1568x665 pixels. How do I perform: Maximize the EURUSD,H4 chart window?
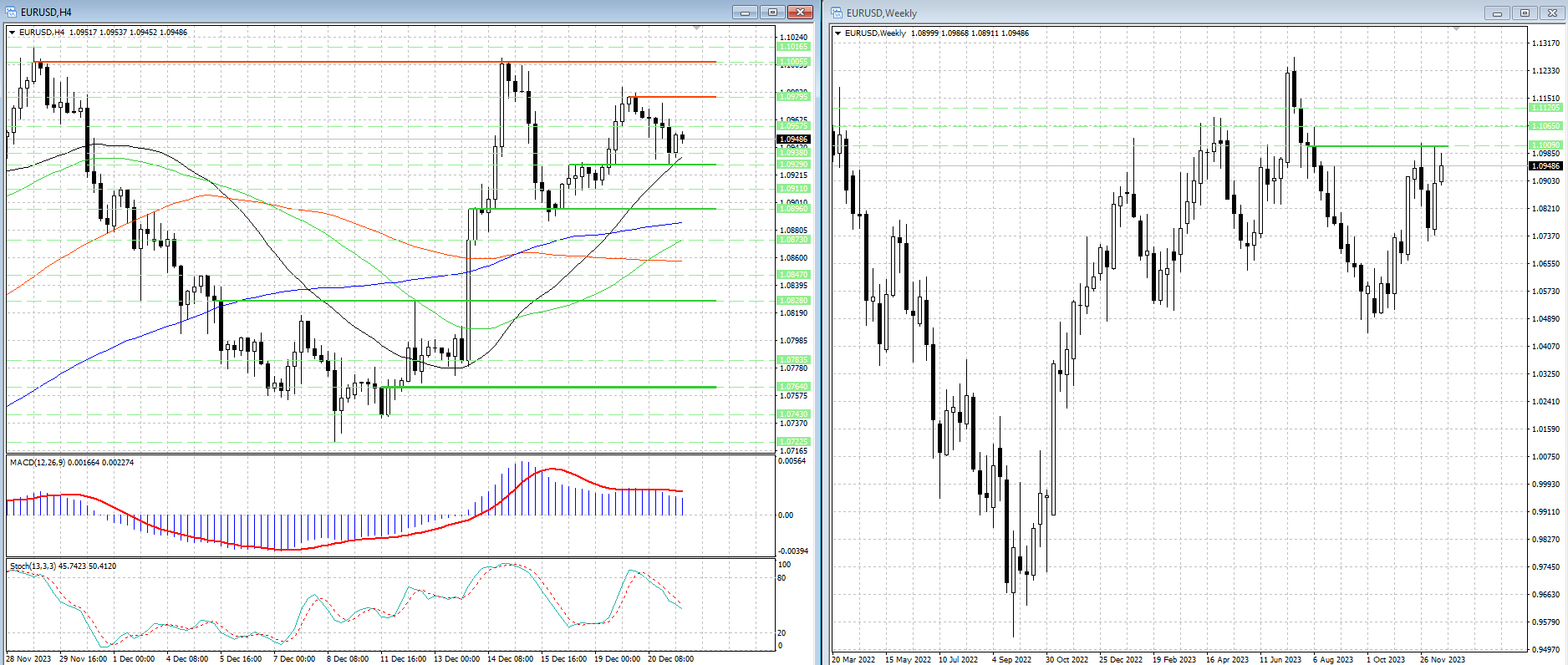[772, 12]
